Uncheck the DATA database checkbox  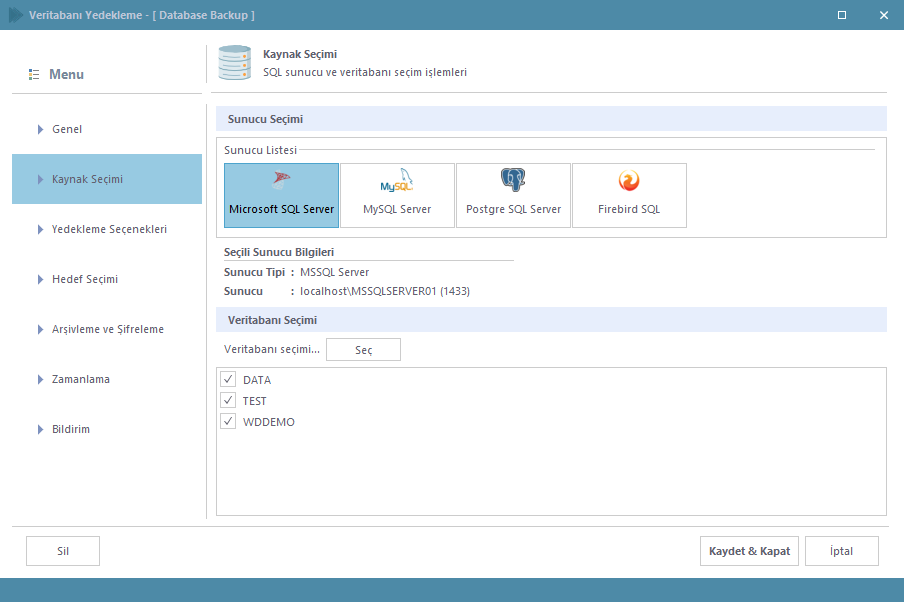point(228,380)
